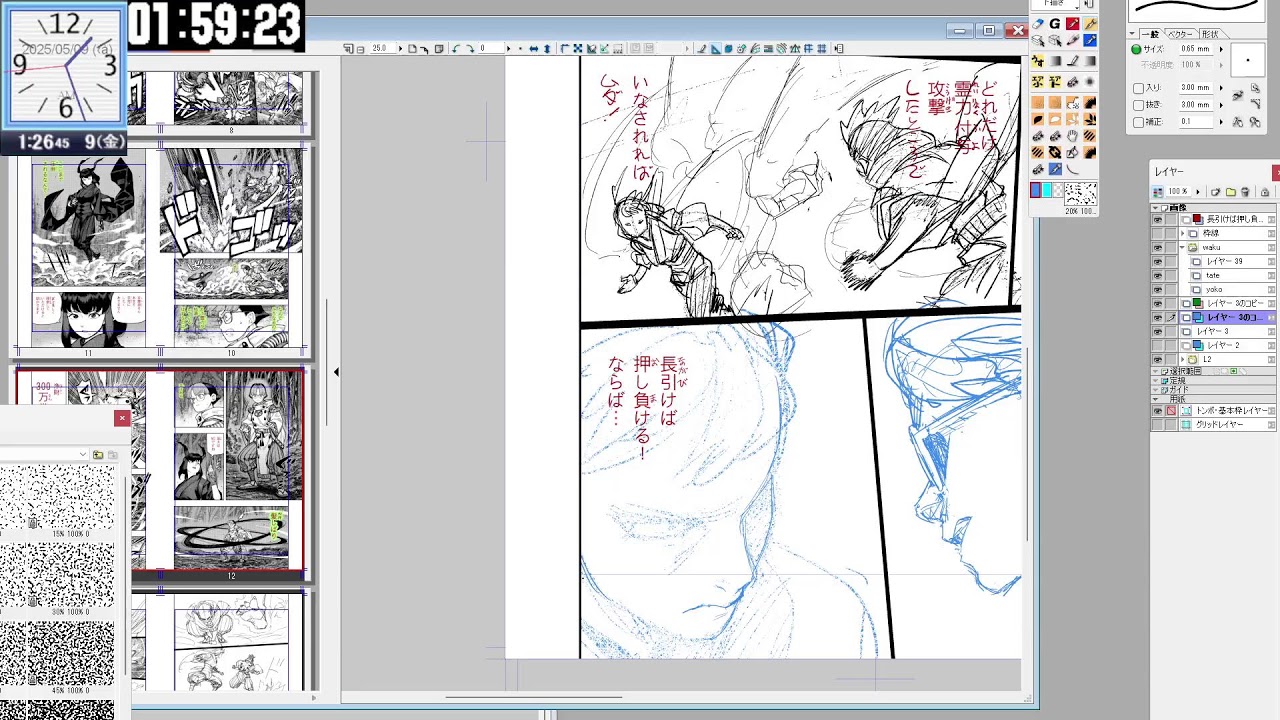Click the layer palette color display icon
Screen dimensions: 1280x720
[1157, 192]
